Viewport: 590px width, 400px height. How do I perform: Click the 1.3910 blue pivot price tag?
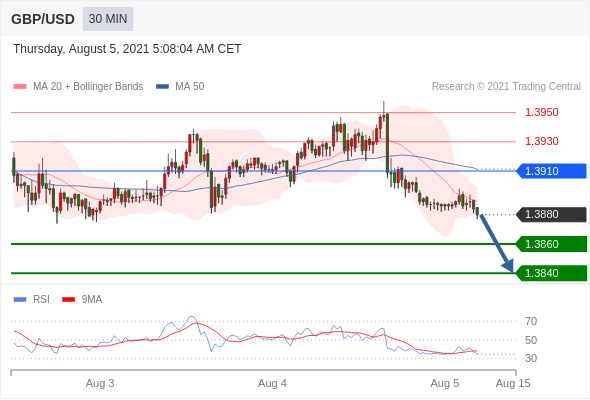click(551, 171)
